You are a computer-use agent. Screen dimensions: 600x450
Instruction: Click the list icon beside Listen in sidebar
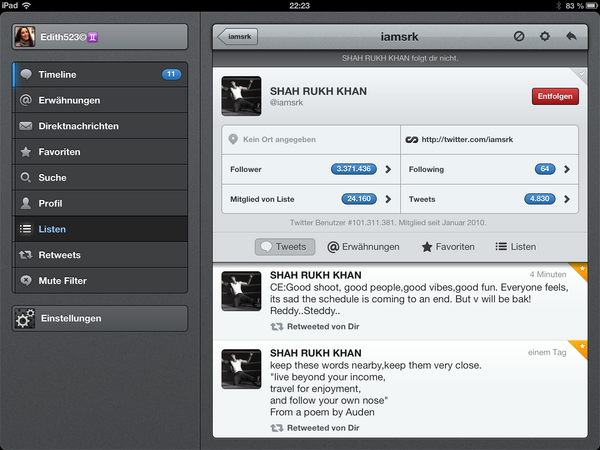26,229
